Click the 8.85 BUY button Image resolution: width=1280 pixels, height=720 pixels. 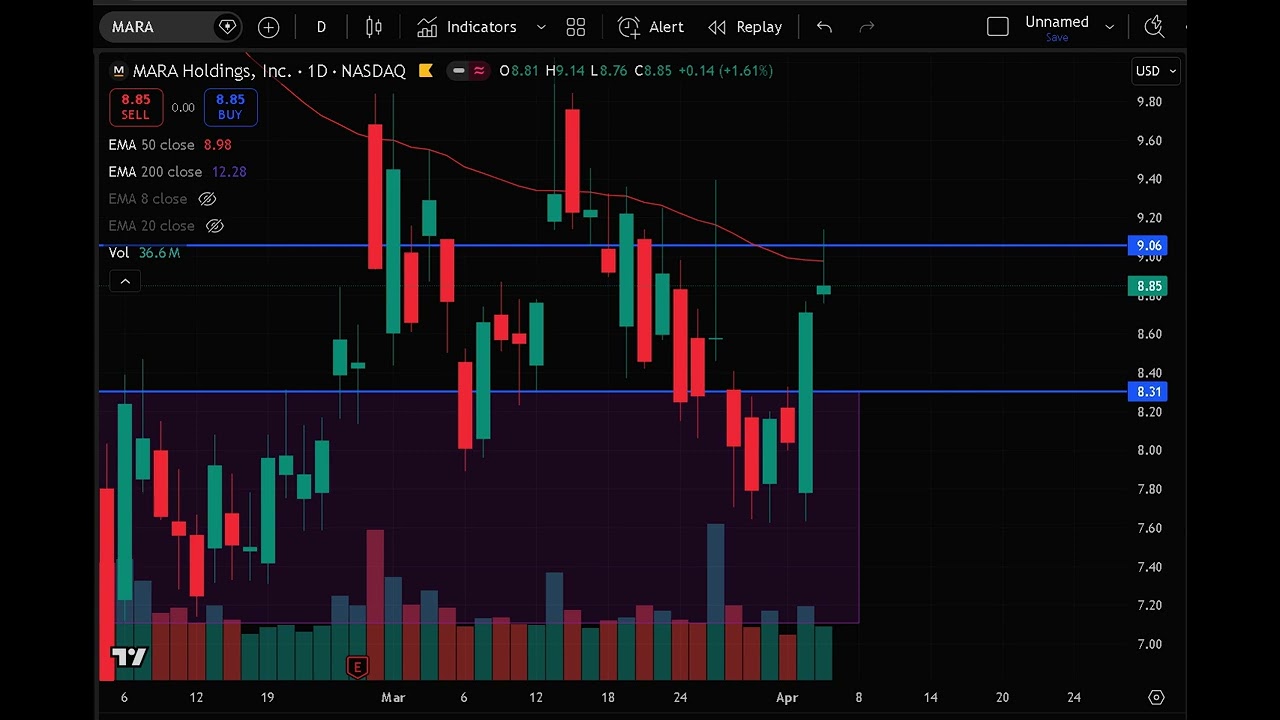(x=230, y=106)
